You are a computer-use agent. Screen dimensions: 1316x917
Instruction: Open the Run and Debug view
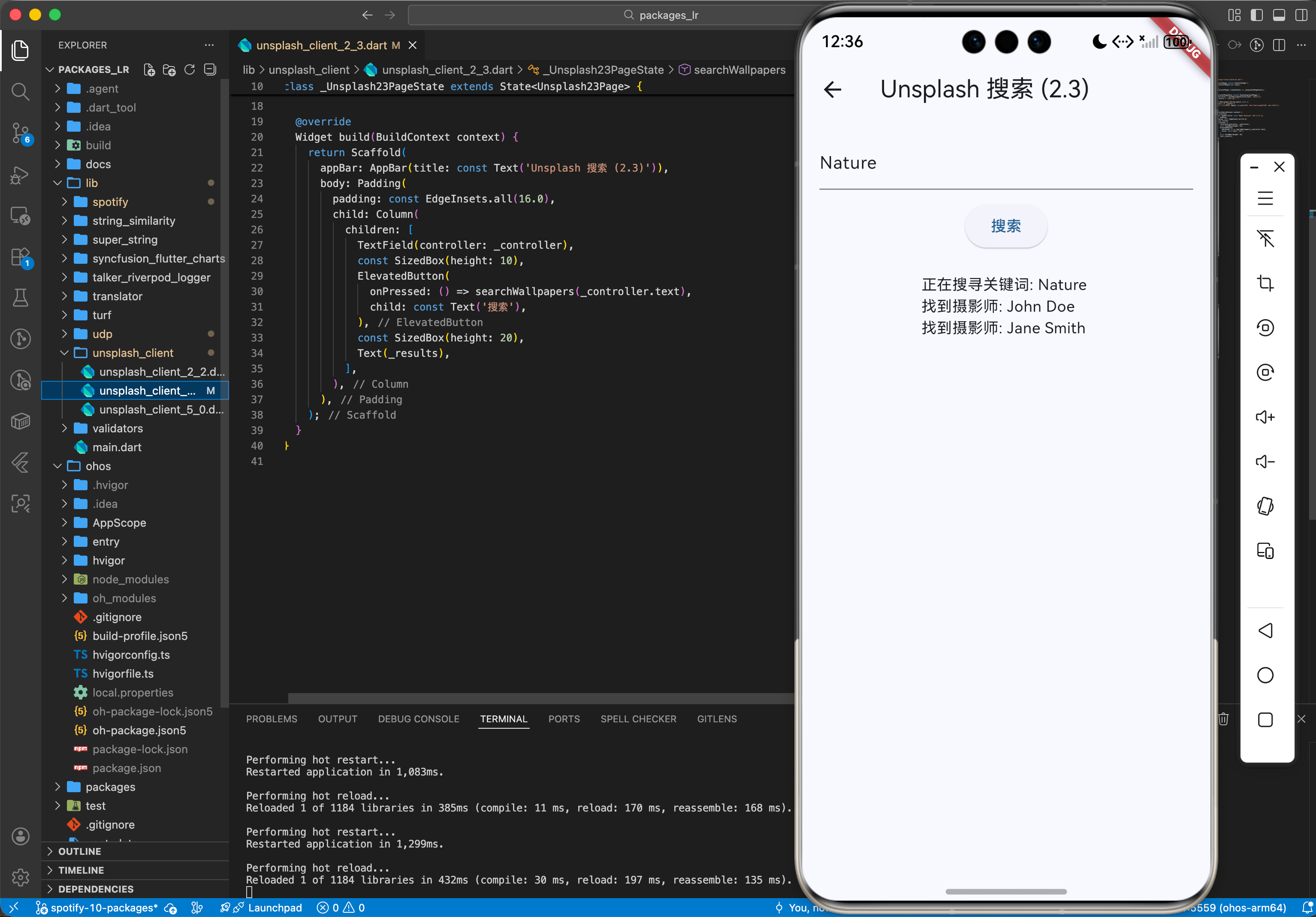(x=21, y=175)
